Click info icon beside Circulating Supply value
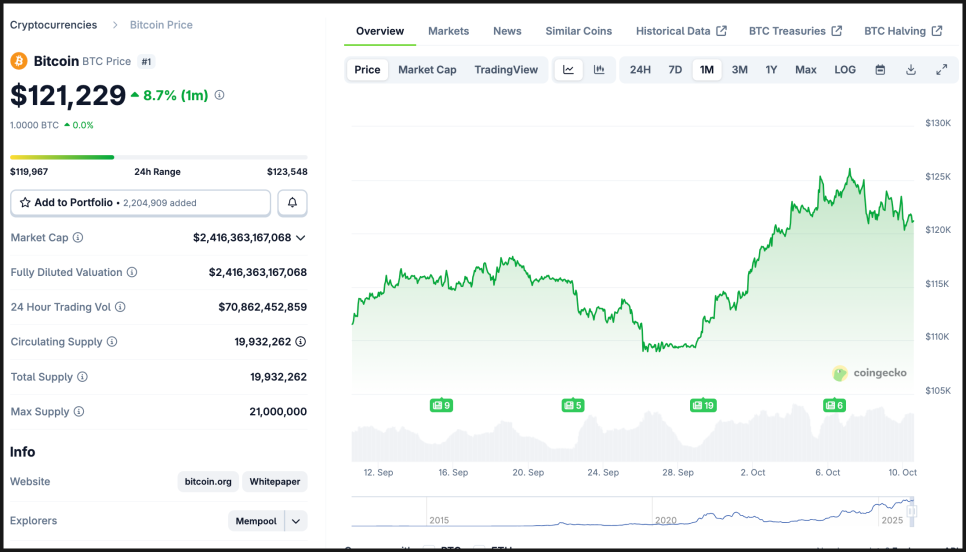This screenshot has height=552, width=966. pos(301,342)
